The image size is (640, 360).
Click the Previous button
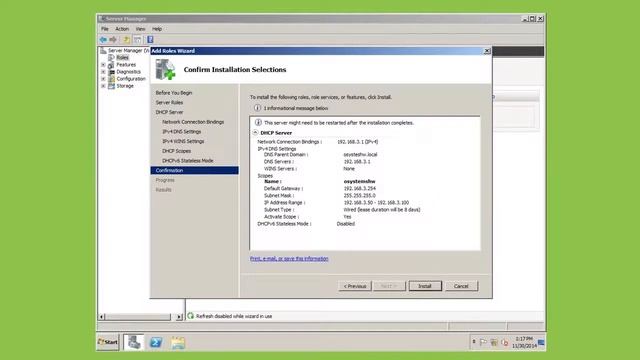click(x=355, y=286)
